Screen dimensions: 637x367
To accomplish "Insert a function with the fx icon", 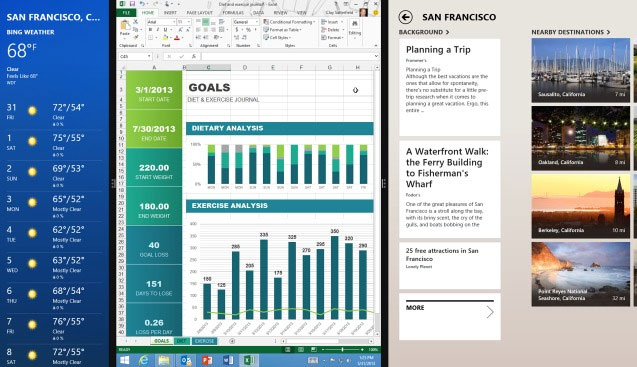I will click(x=193, y=56).
